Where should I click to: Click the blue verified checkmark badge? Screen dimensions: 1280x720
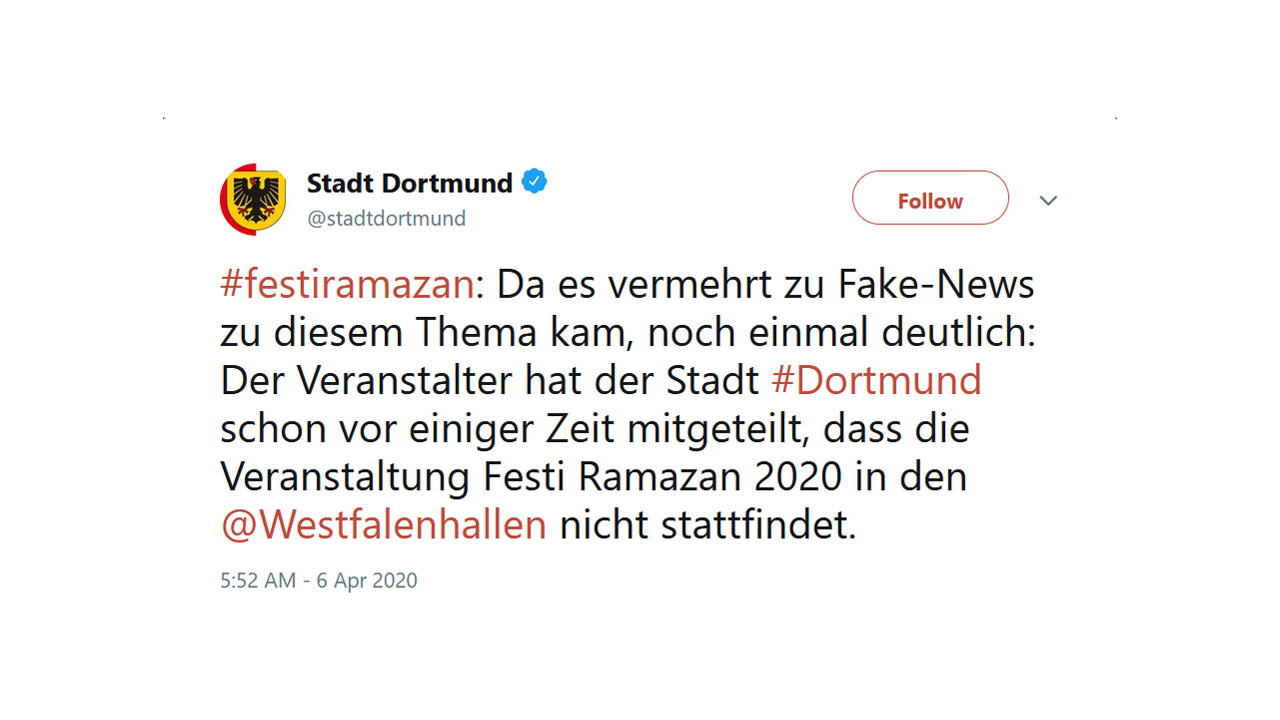535,182
